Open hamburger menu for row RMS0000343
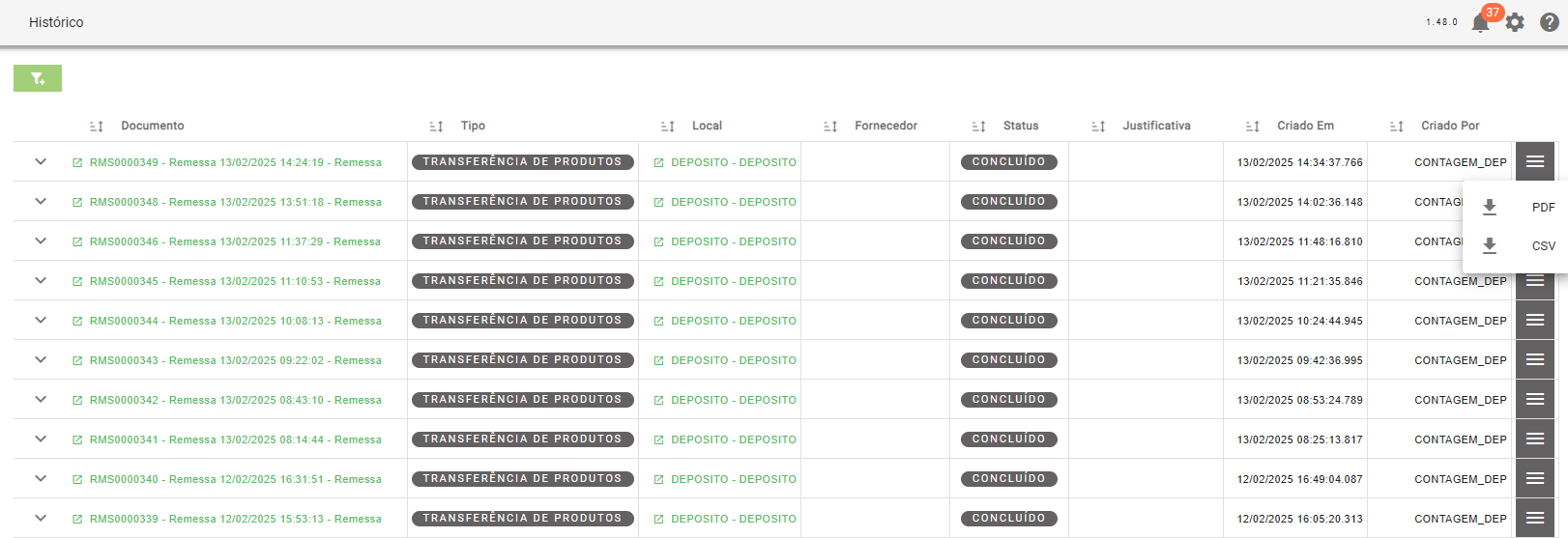This screenshot has width=1568, height=538. pos(1535,359)
